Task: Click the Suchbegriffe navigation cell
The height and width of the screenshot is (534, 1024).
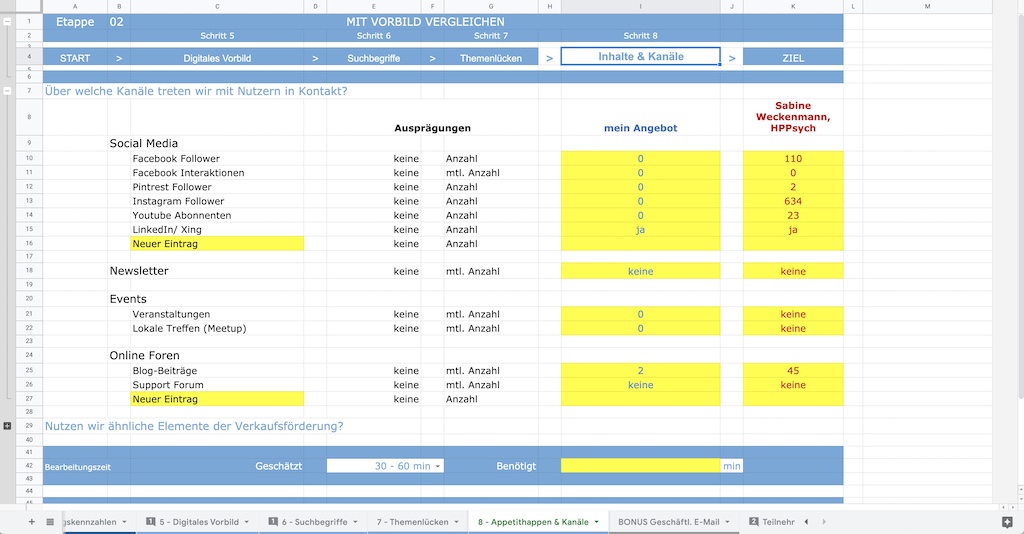Action: click(374, 58)
